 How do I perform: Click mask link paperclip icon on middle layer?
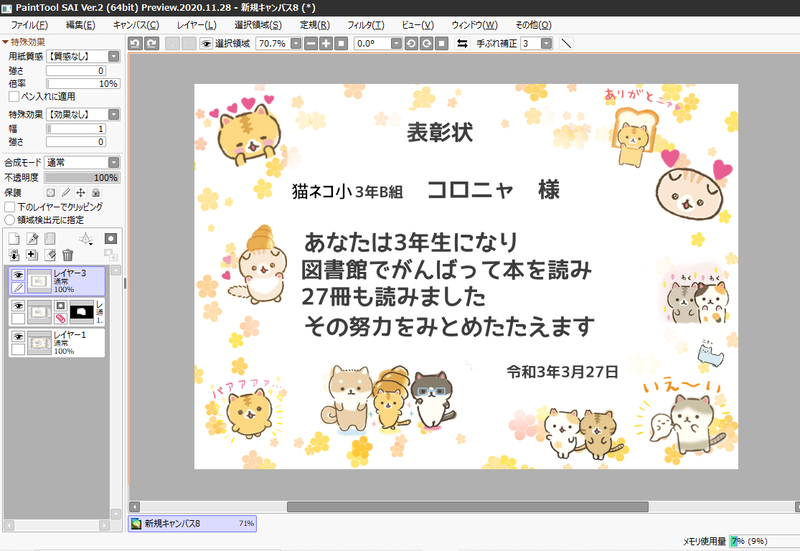coord(60,318)
